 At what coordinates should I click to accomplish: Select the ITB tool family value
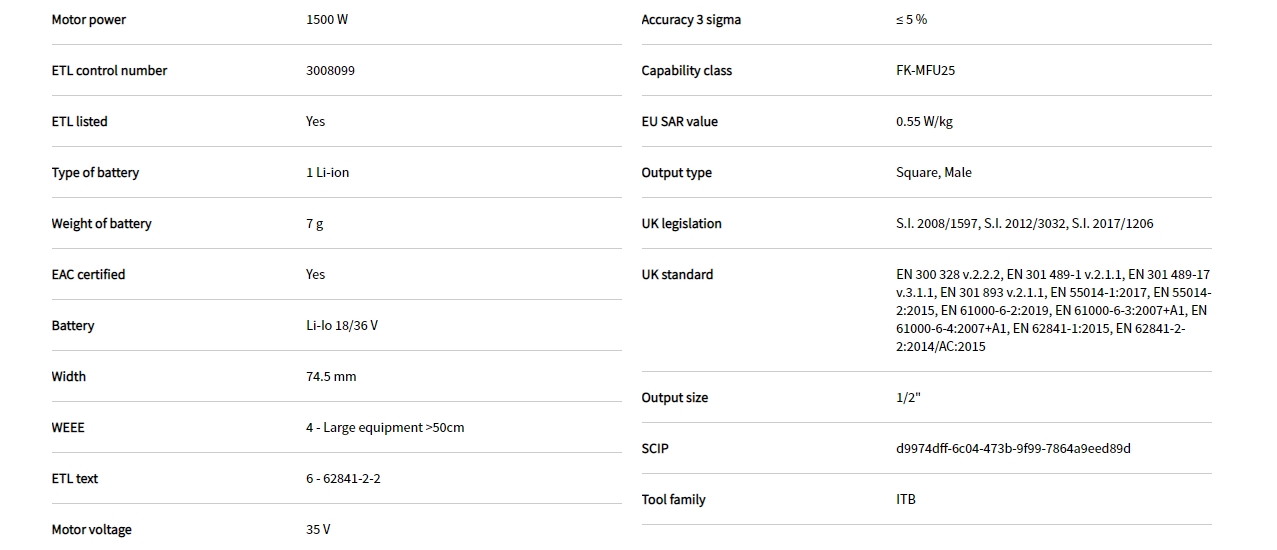(906, 500)
